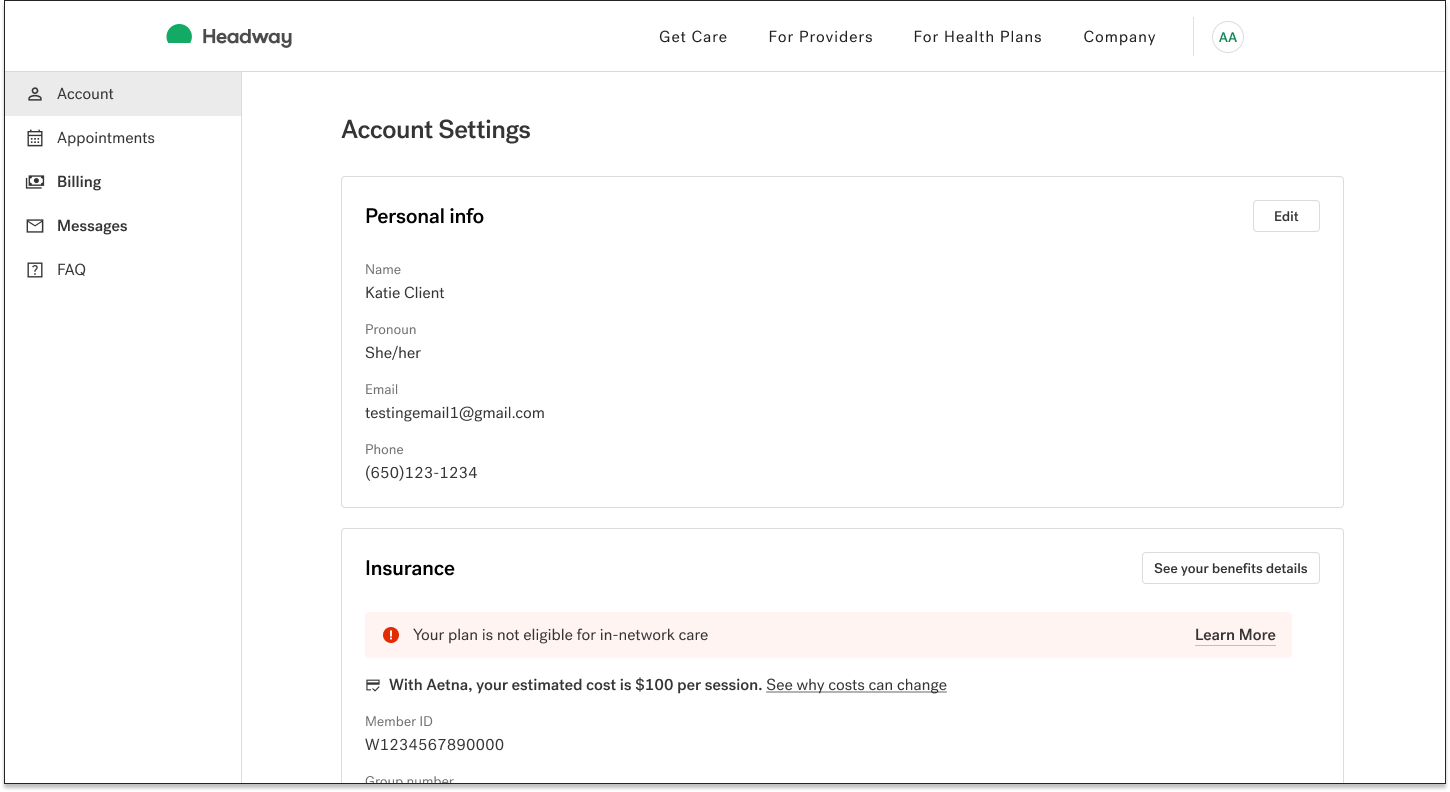
Task: Select the Messages envelope icon
Action: 36,225
